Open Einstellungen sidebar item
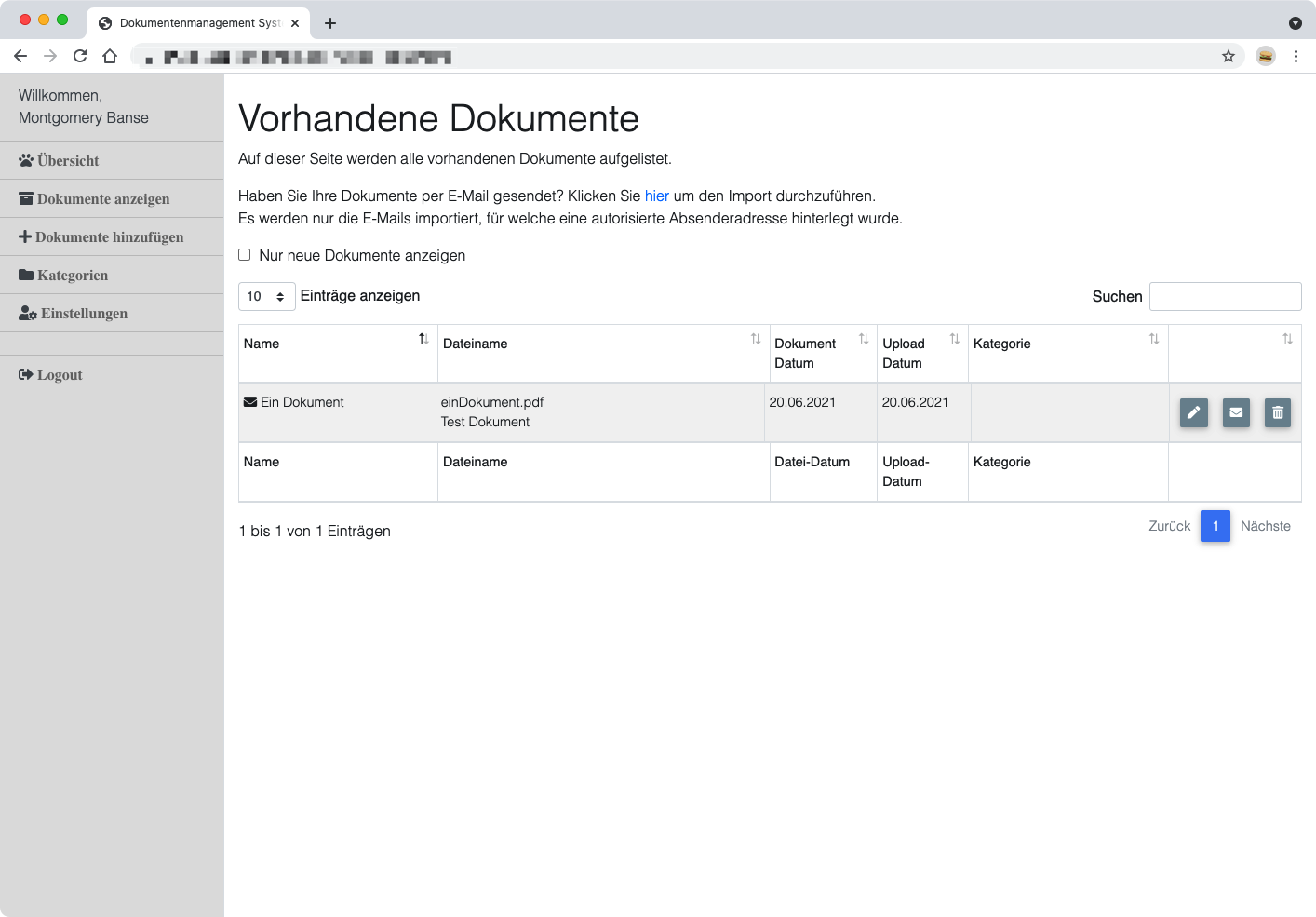Viewport: 1316px width, 917px height. click(x=112, y=313)
